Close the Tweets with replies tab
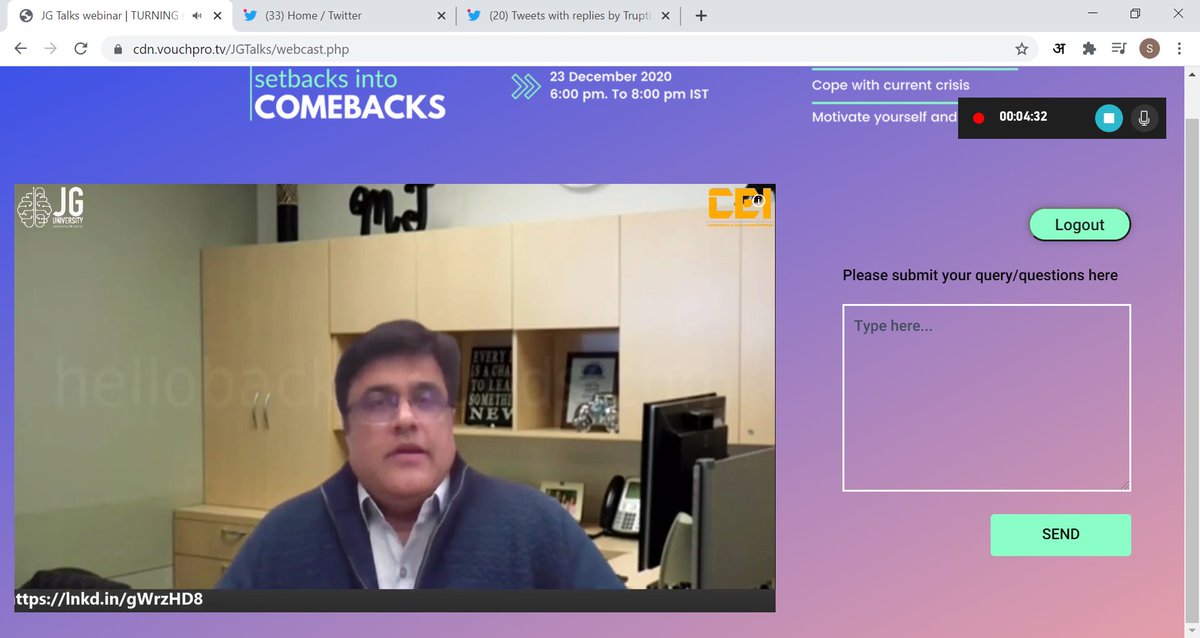 [x=666, y=16]
